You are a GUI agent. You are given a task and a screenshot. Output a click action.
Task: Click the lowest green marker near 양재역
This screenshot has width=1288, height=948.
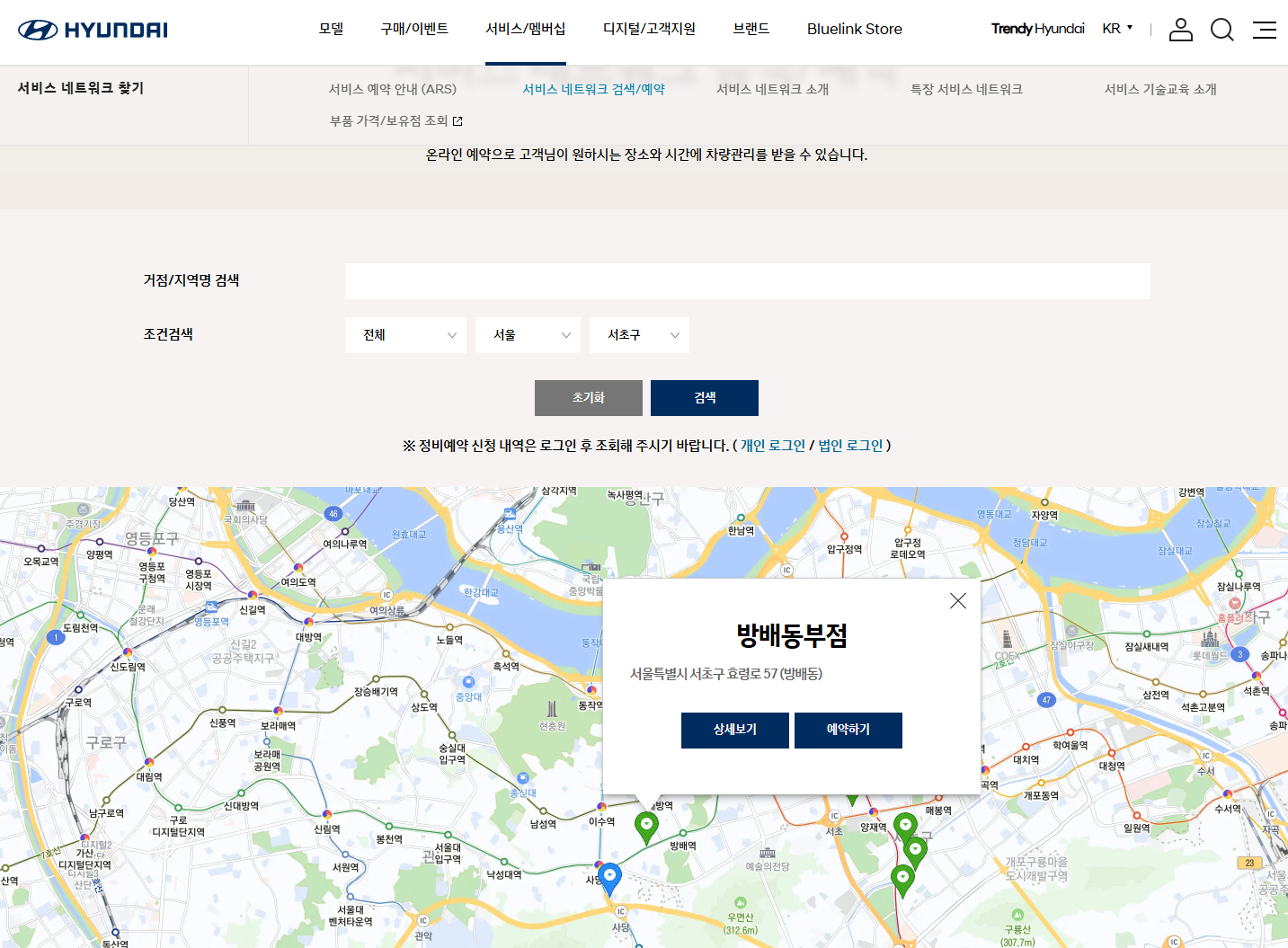902,878
